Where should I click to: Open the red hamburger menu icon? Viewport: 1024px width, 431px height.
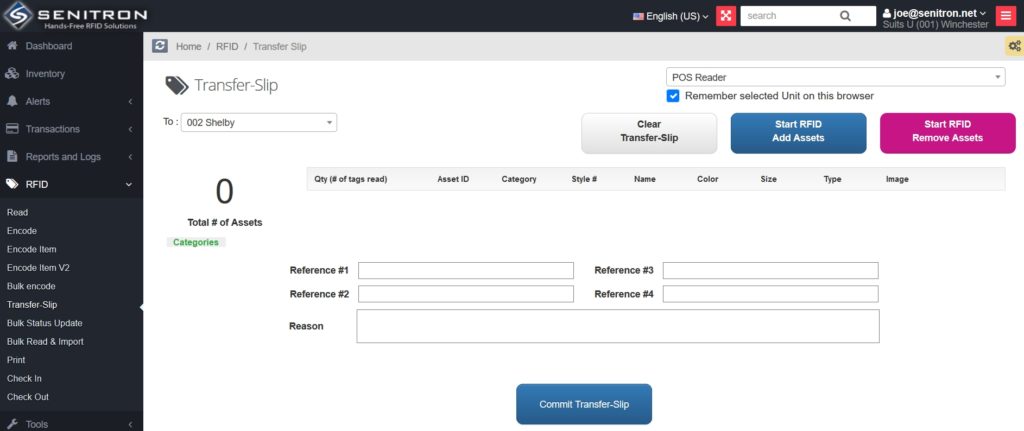(x=1005, y=16)
